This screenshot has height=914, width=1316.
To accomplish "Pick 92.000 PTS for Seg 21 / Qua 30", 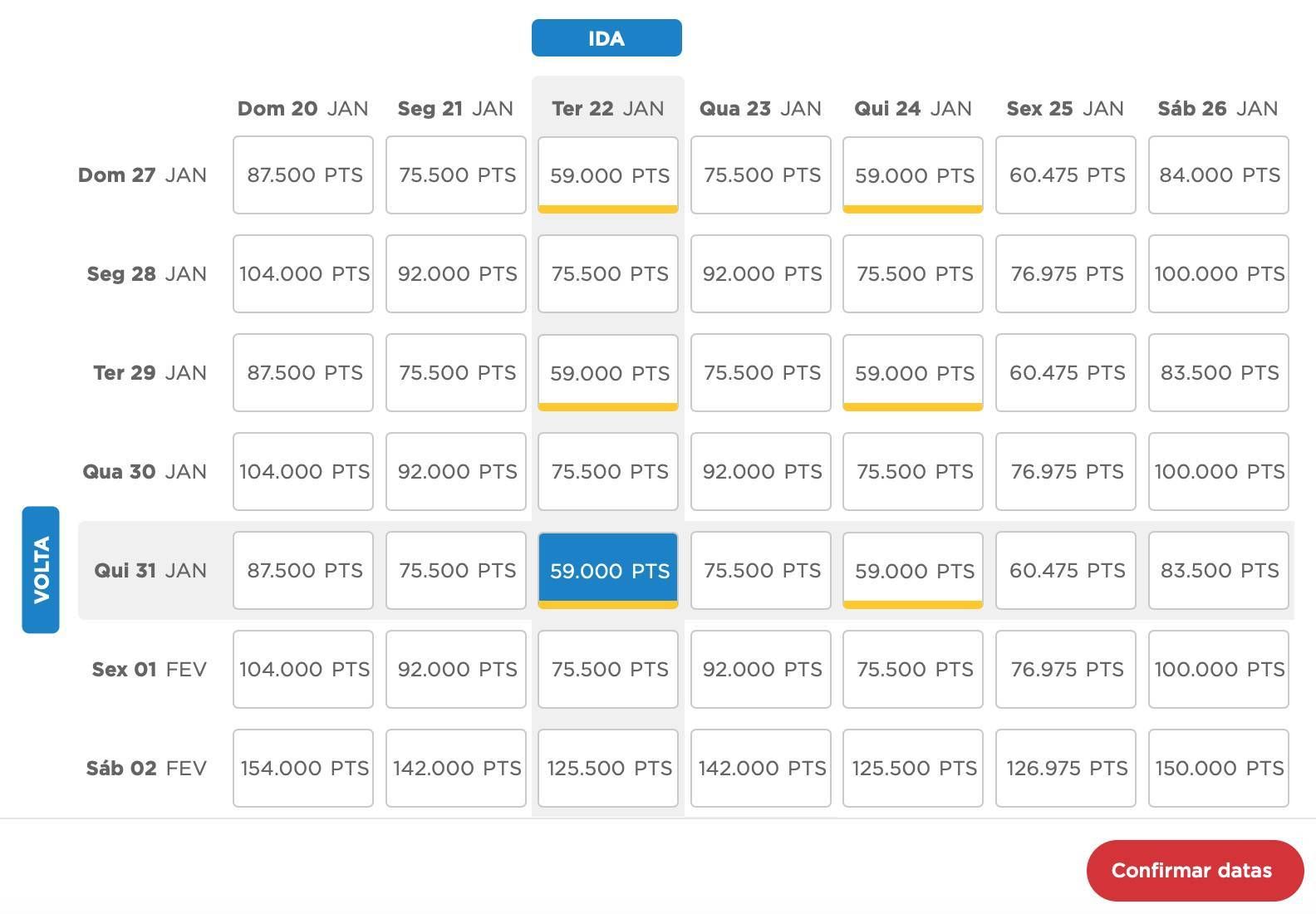I will 456,472.
